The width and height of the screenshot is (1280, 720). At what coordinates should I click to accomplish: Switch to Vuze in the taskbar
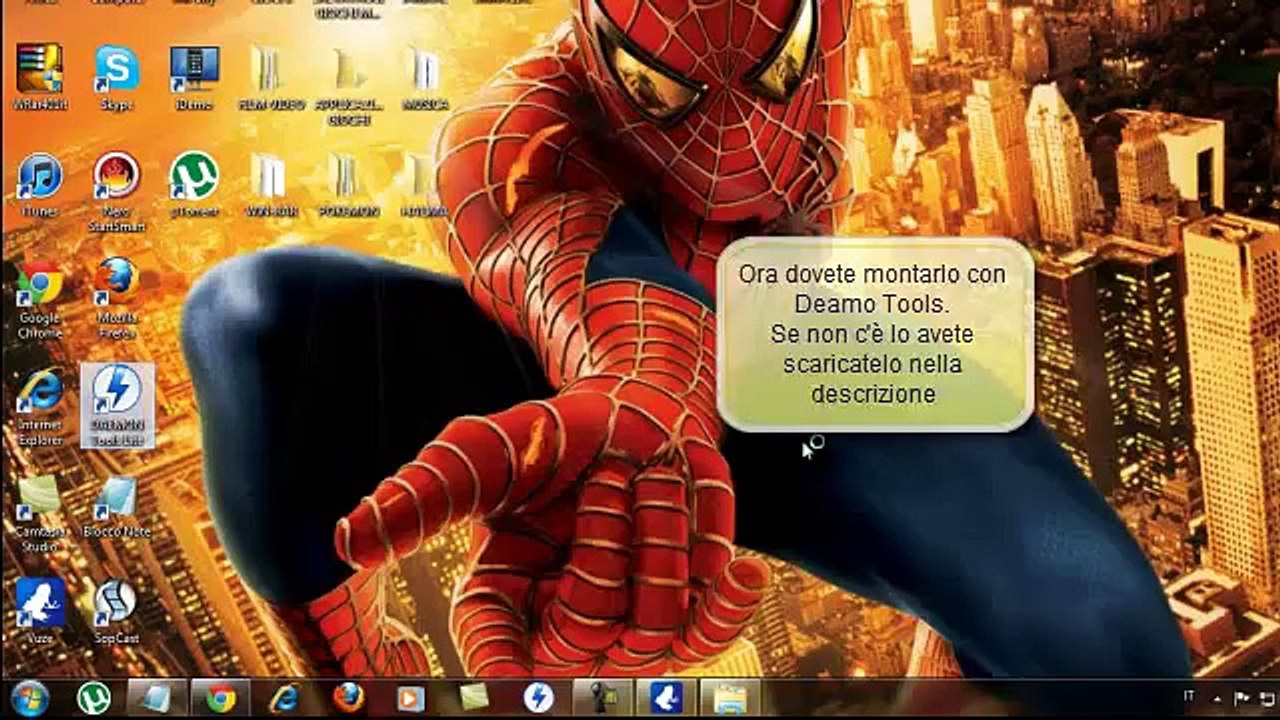point(665,697)
